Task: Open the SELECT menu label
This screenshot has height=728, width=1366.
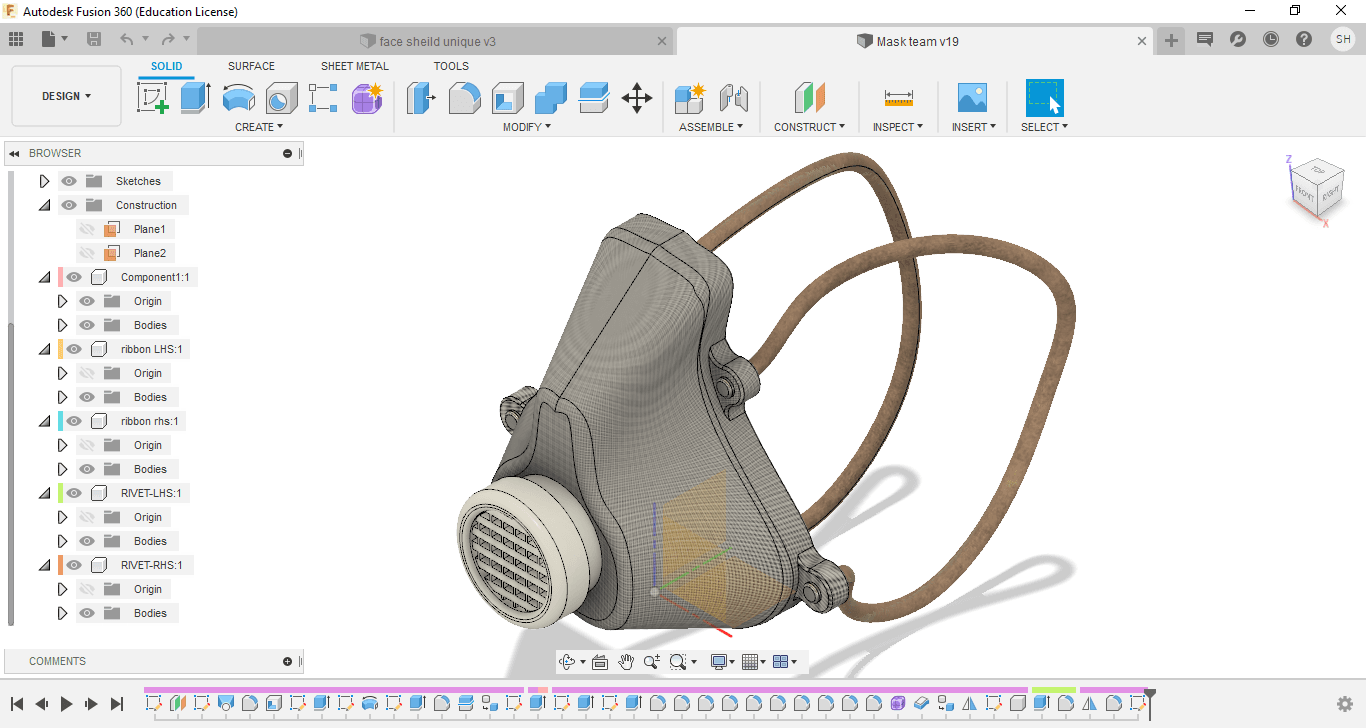Action: pyautogui.click(x=1044, y=127)
